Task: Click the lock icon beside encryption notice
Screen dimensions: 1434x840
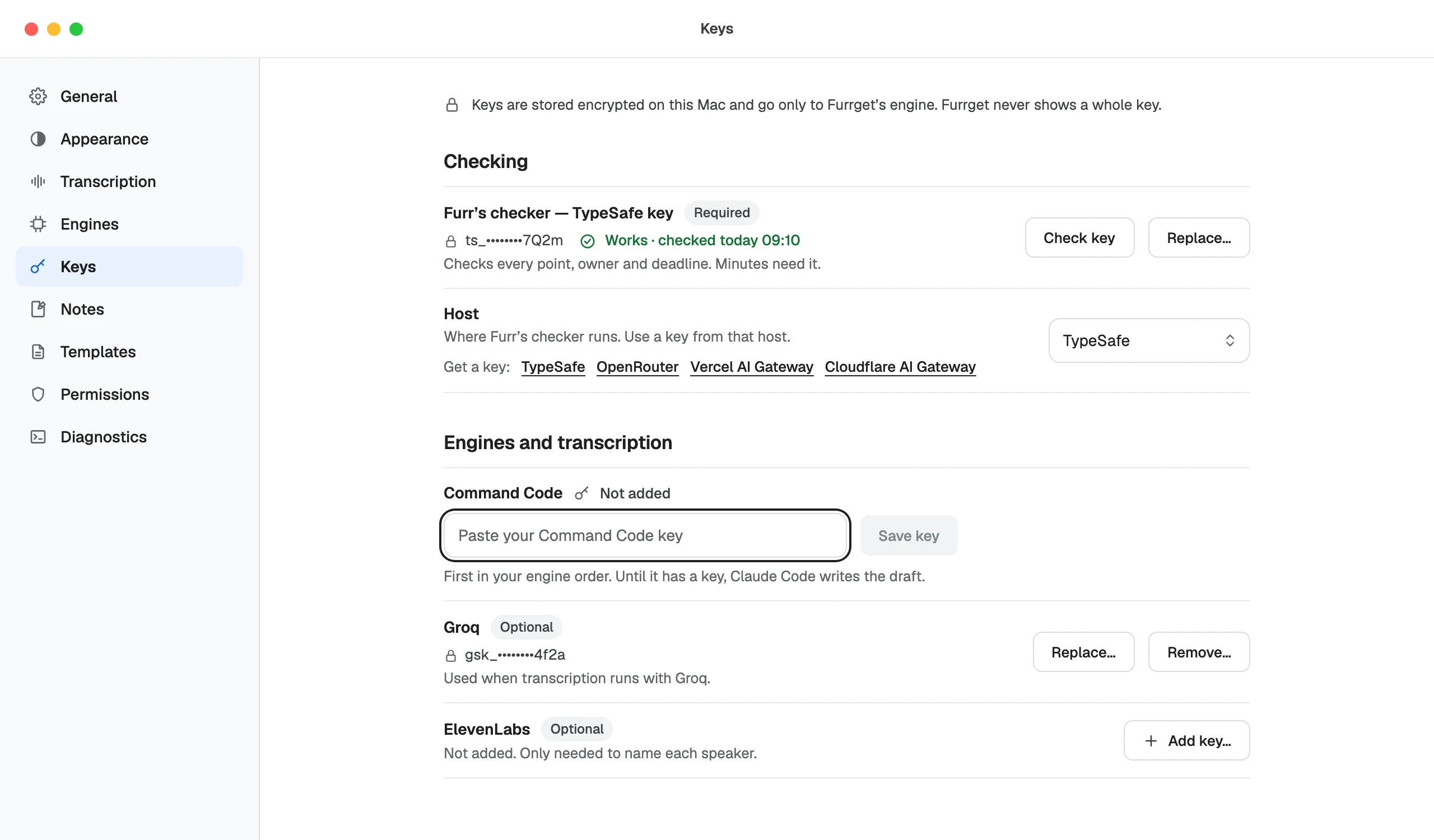Action: click(452, 105)
